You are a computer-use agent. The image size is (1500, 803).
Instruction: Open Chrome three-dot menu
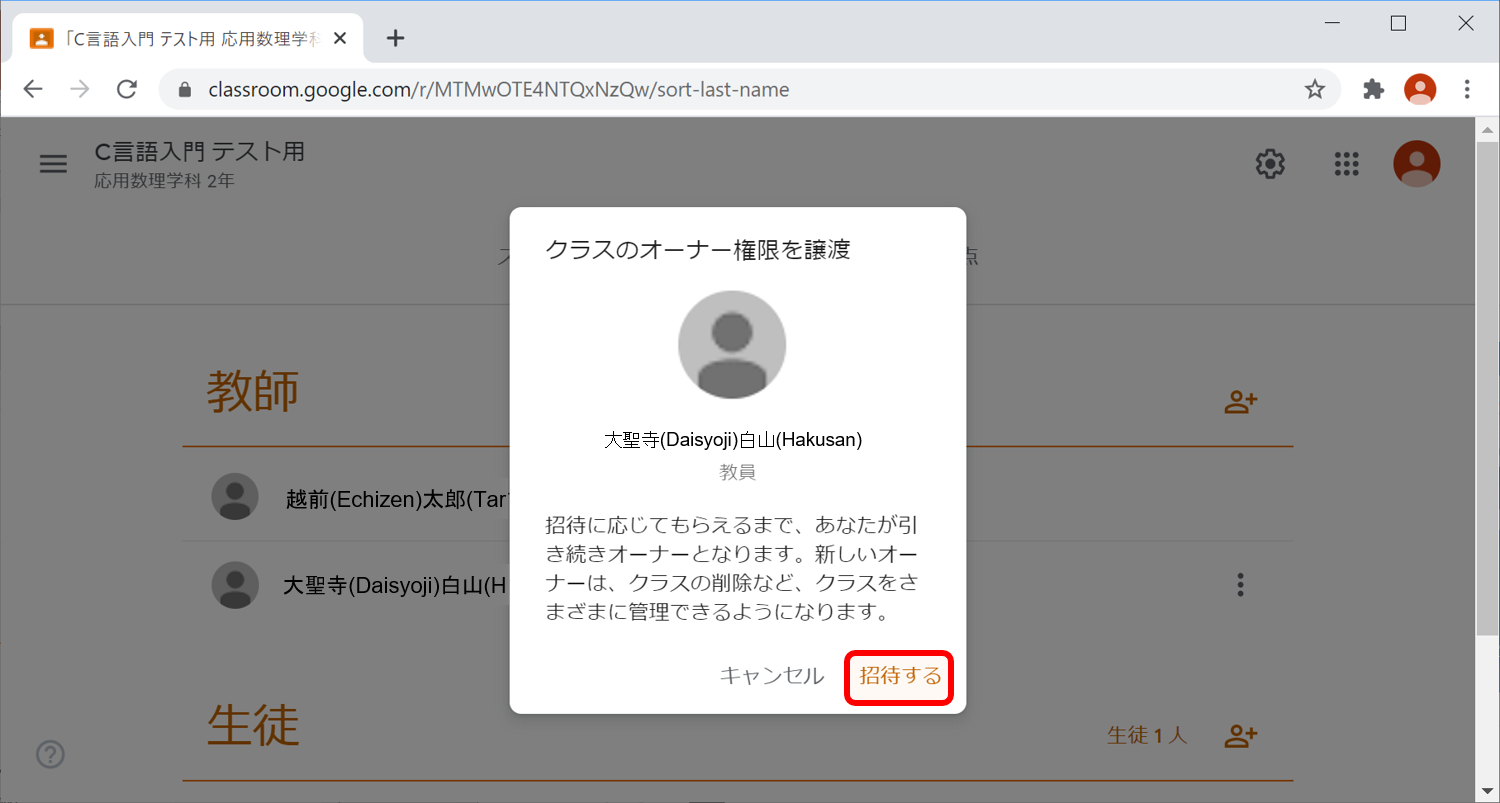click(1467, 89)
